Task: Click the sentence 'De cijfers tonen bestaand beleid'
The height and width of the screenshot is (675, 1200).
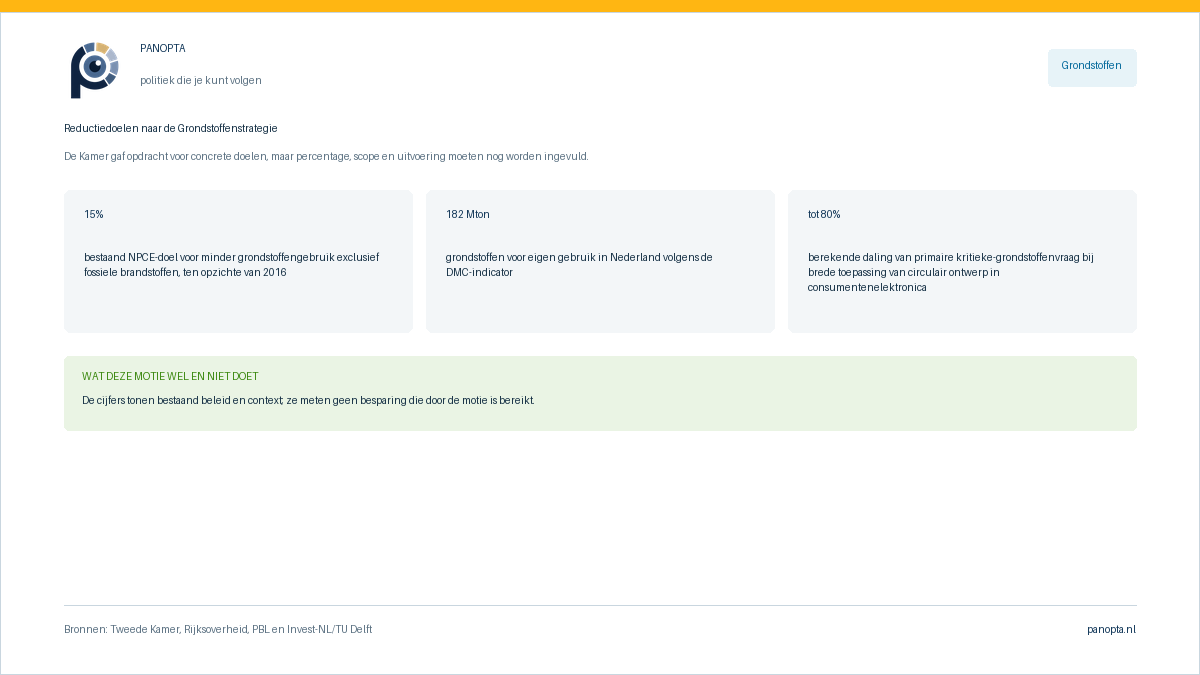Action: (x=308, y=400)
